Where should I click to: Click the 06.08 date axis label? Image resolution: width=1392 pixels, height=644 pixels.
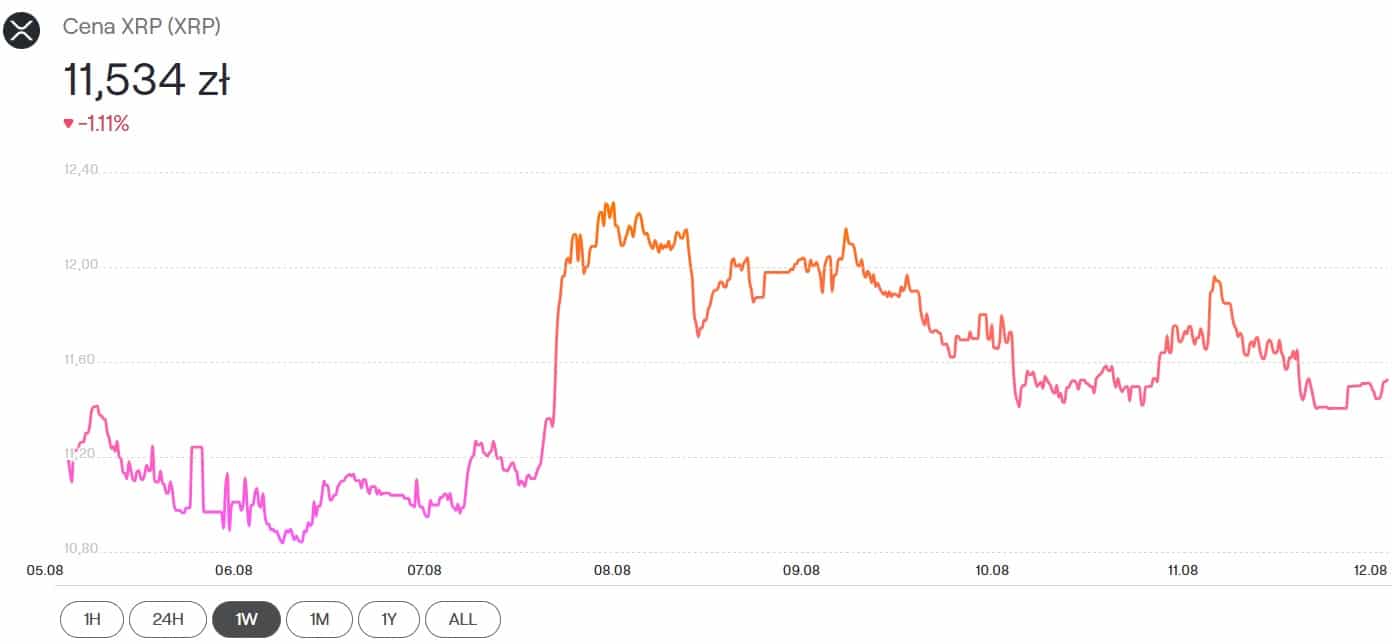pyautogui.click(x=233, y=570)
